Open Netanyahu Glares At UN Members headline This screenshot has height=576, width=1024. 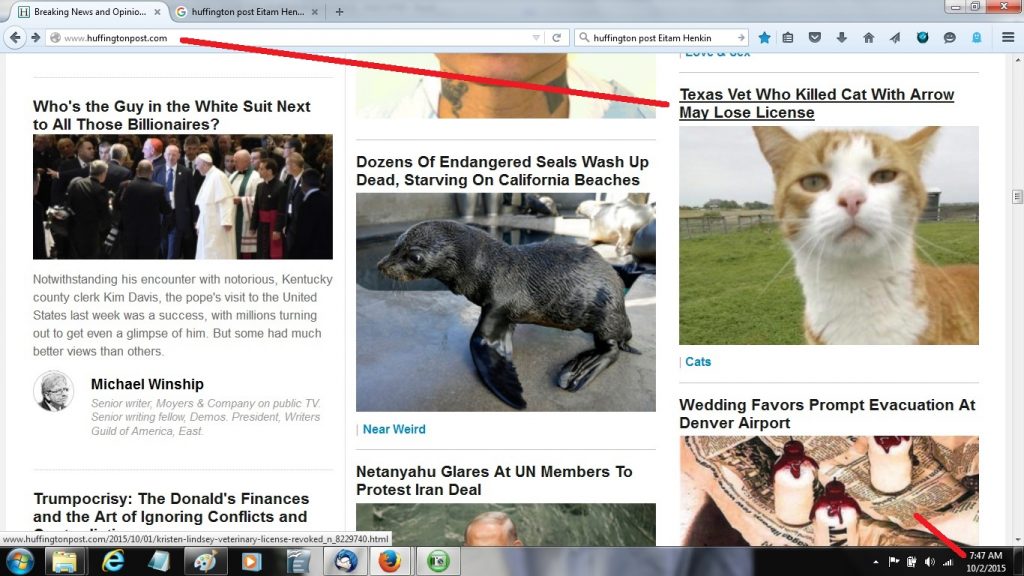pyautogui.click(x=494, y=481)
